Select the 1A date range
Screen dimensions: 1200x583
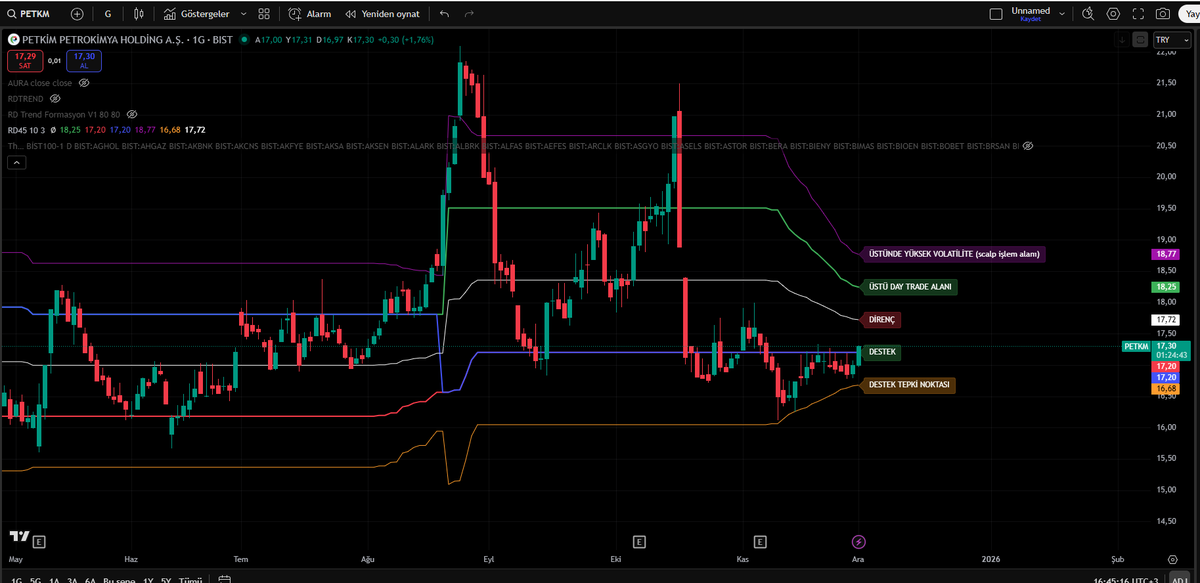pos(55,579)
